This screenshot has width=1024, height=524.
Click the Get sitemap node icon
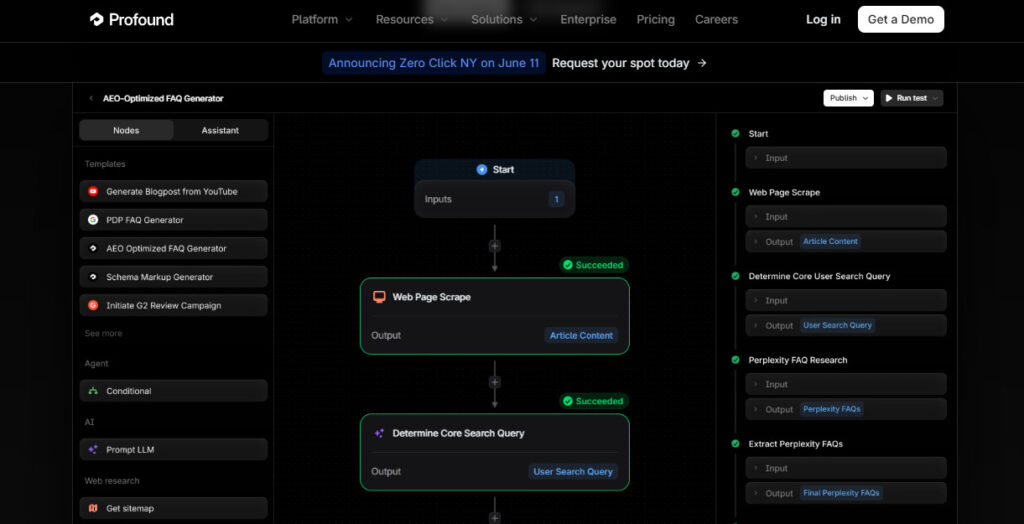tap(93, 508)
